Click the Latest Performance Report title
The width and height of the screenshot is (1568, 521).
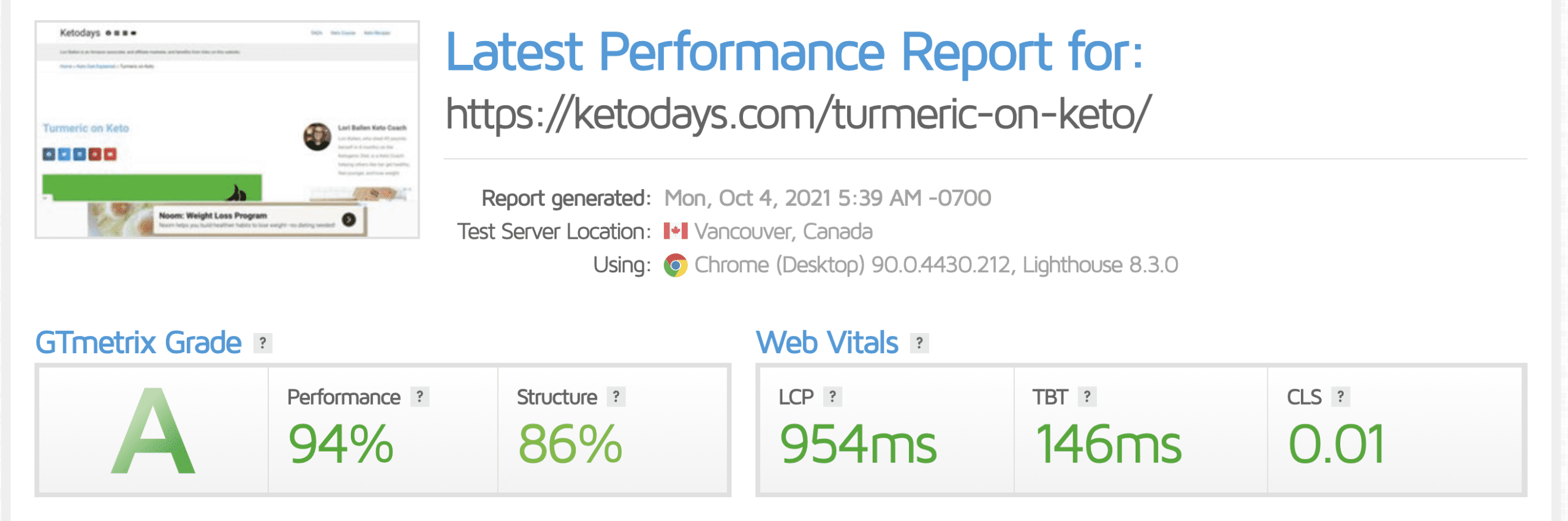(x=794, y=53)
